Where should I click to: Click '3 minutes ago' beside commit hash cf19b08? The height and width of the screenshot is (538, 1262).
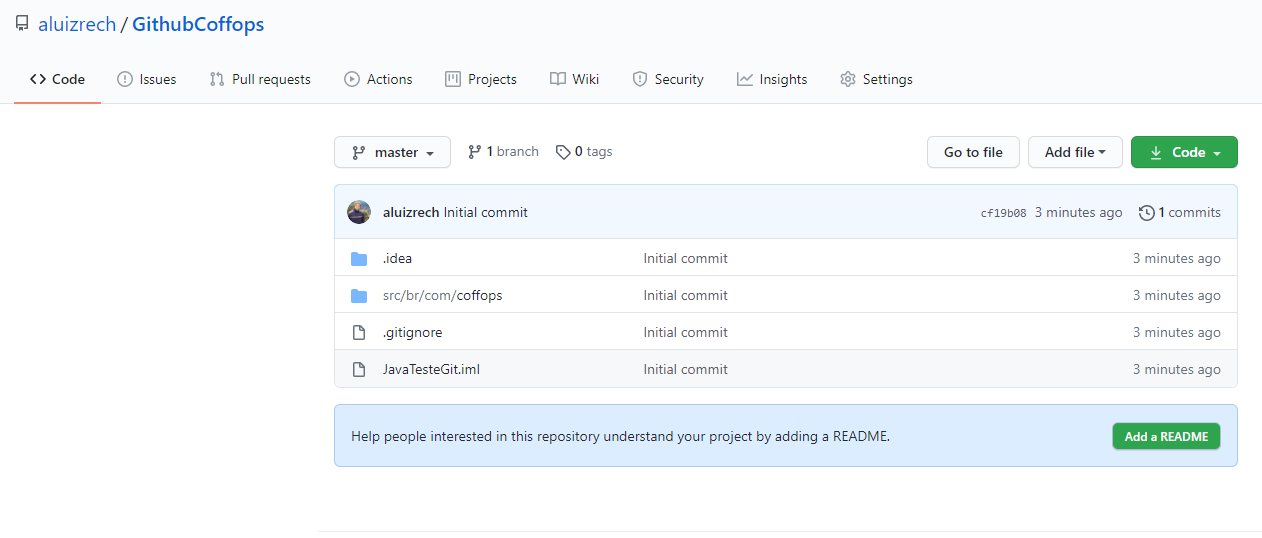coord(1078,212)
